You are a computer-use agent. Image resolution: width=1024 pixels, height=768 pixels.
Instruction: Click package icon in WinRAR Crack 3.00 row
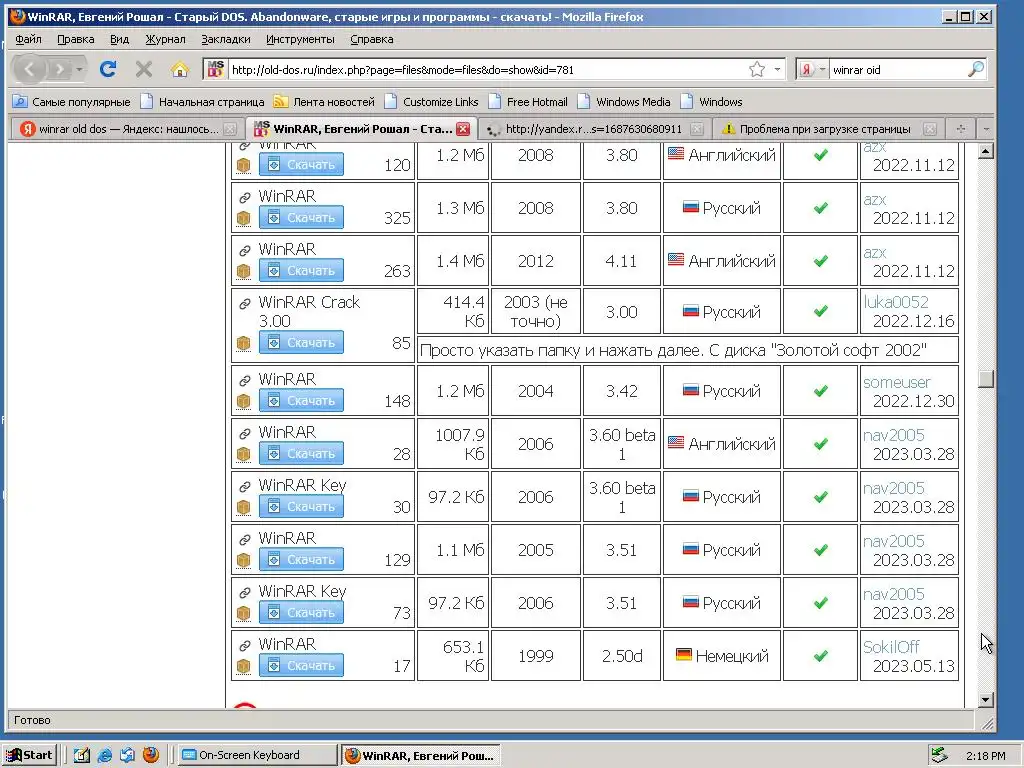pyautogui.click(x=244, y=343)
